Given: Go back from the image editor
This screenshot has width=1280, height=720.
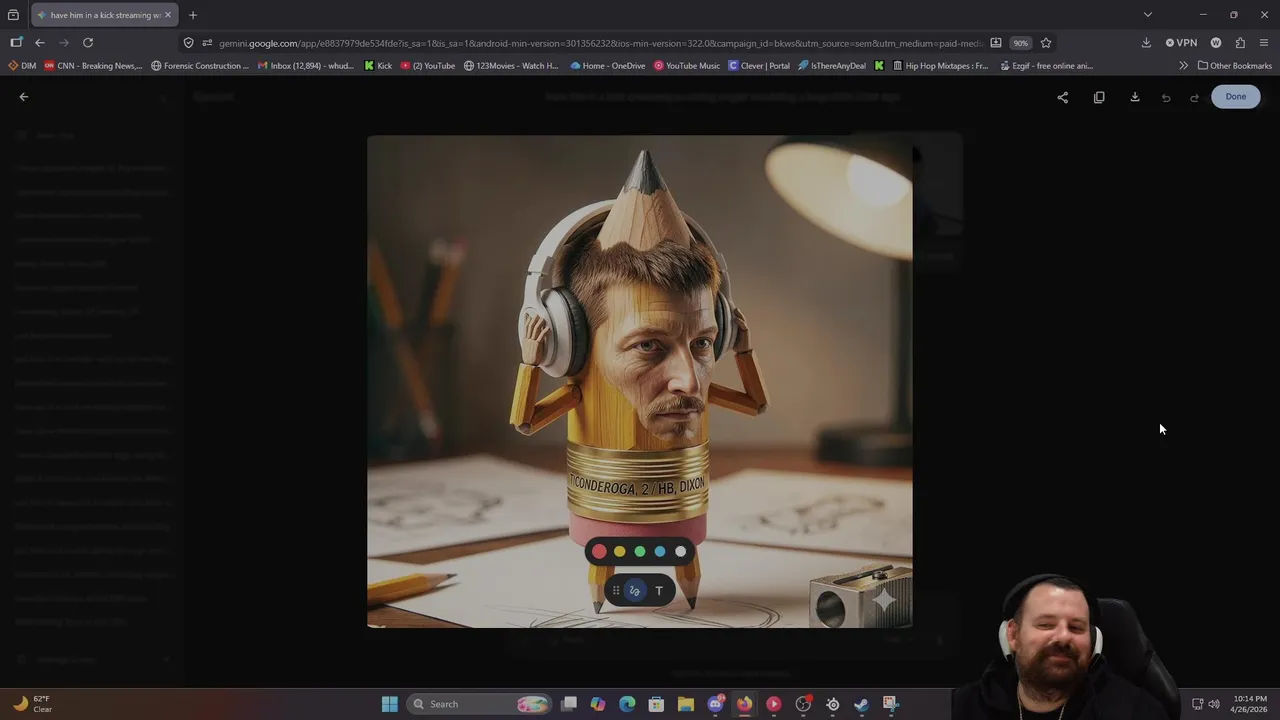Looking at the screenshot, I should click(24, 97).
